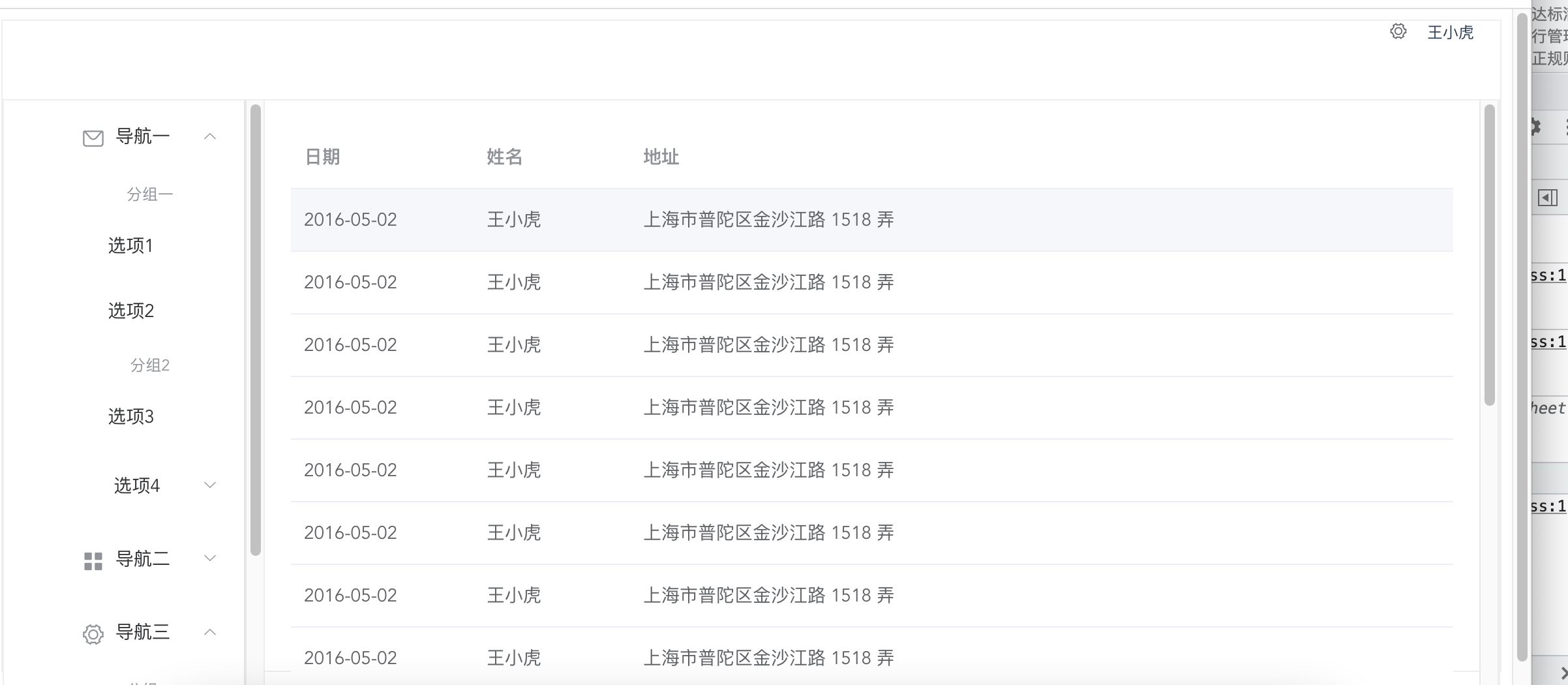Viewport: 1568px width, 685px height.
Task: Click the sidebar vertical scrollbar thumb
Action: pyautogui.click(x=254, y=326)
